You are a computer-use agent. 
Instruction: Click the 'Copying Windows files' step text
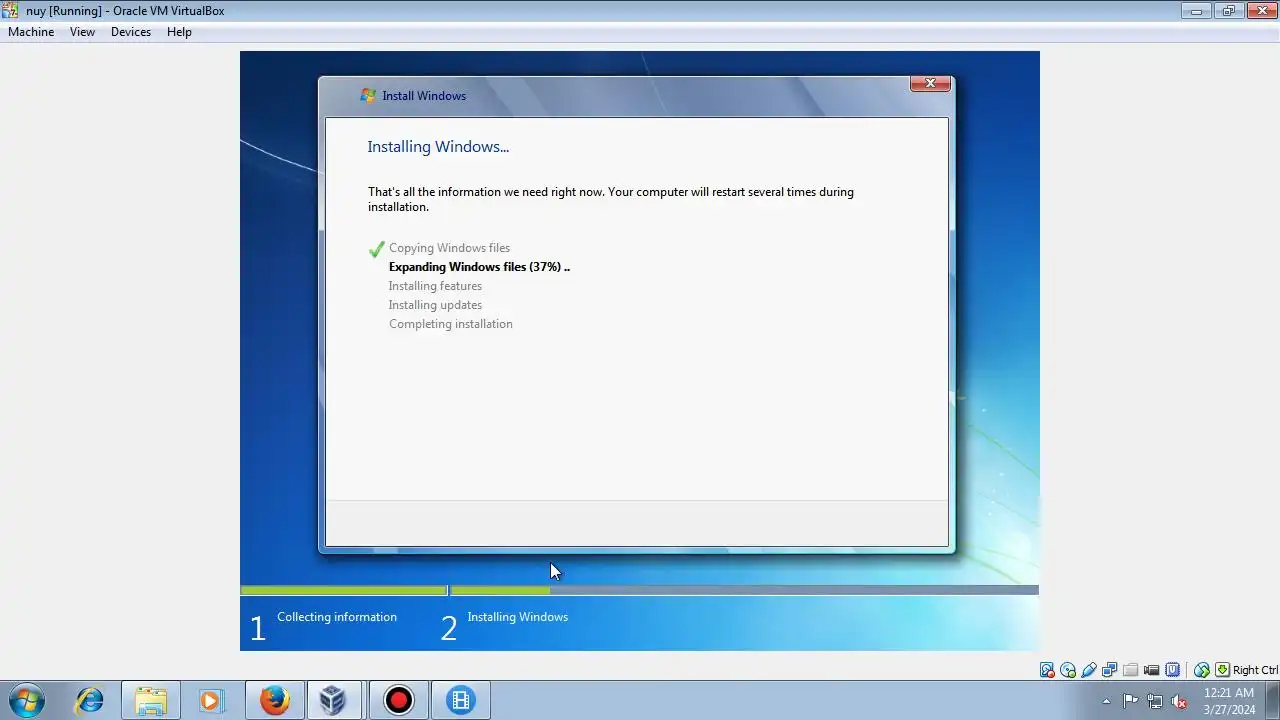click(449, 248)
